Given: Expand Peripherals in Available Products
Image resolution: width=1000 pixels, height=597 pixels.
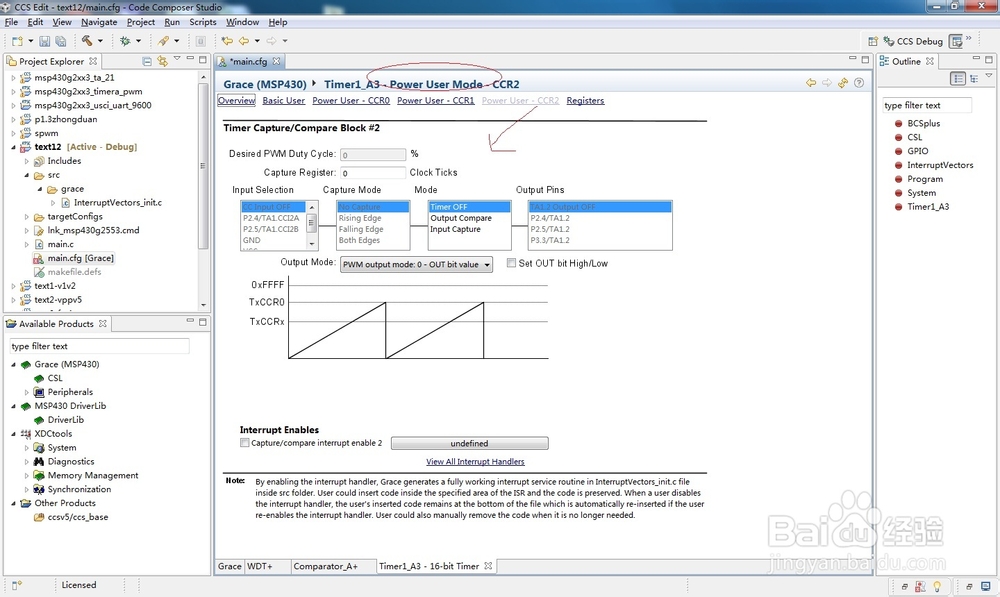Looking at the screenshot, I should (x=27, y=392).
